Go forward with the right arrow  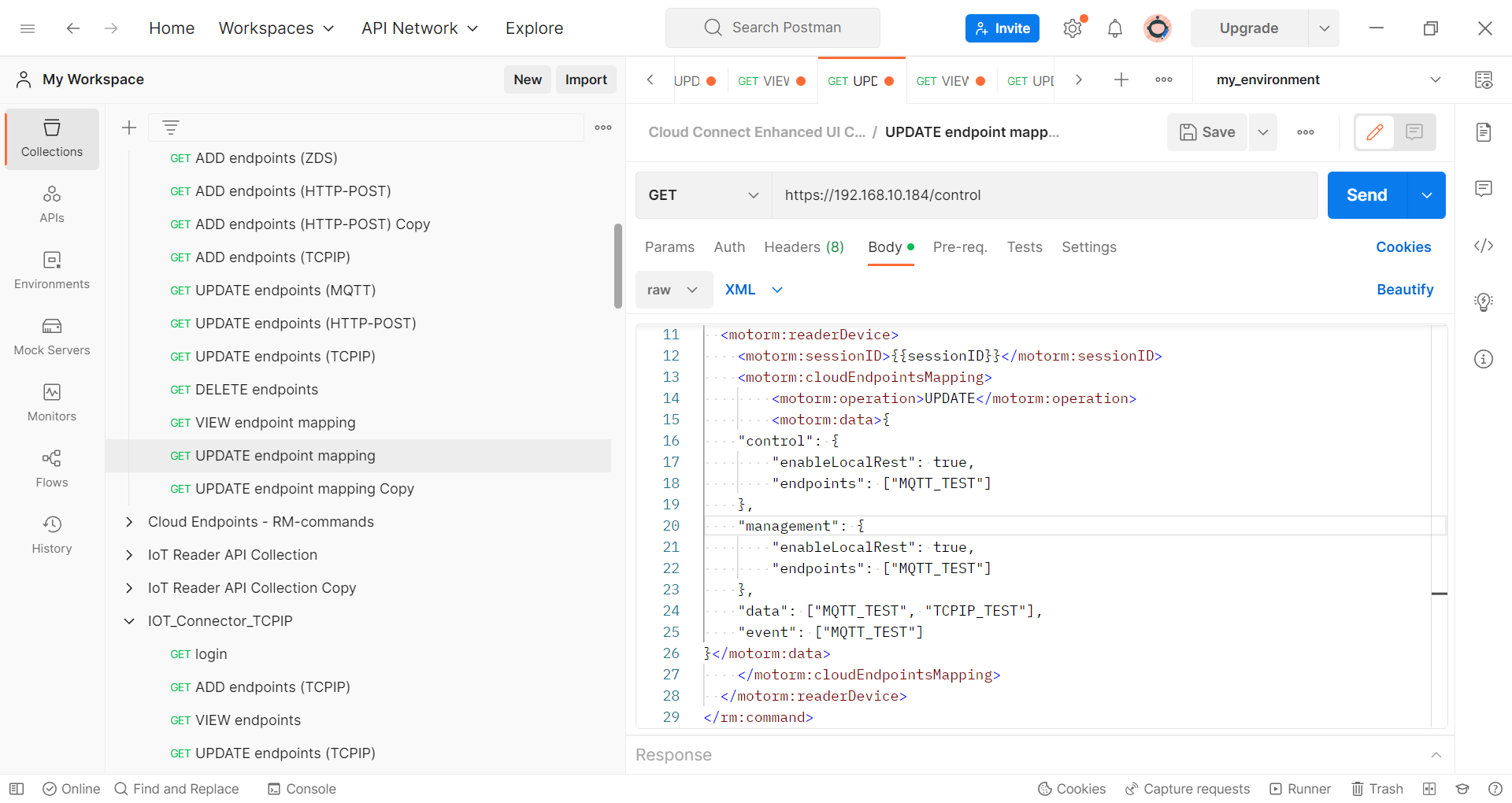111,28
